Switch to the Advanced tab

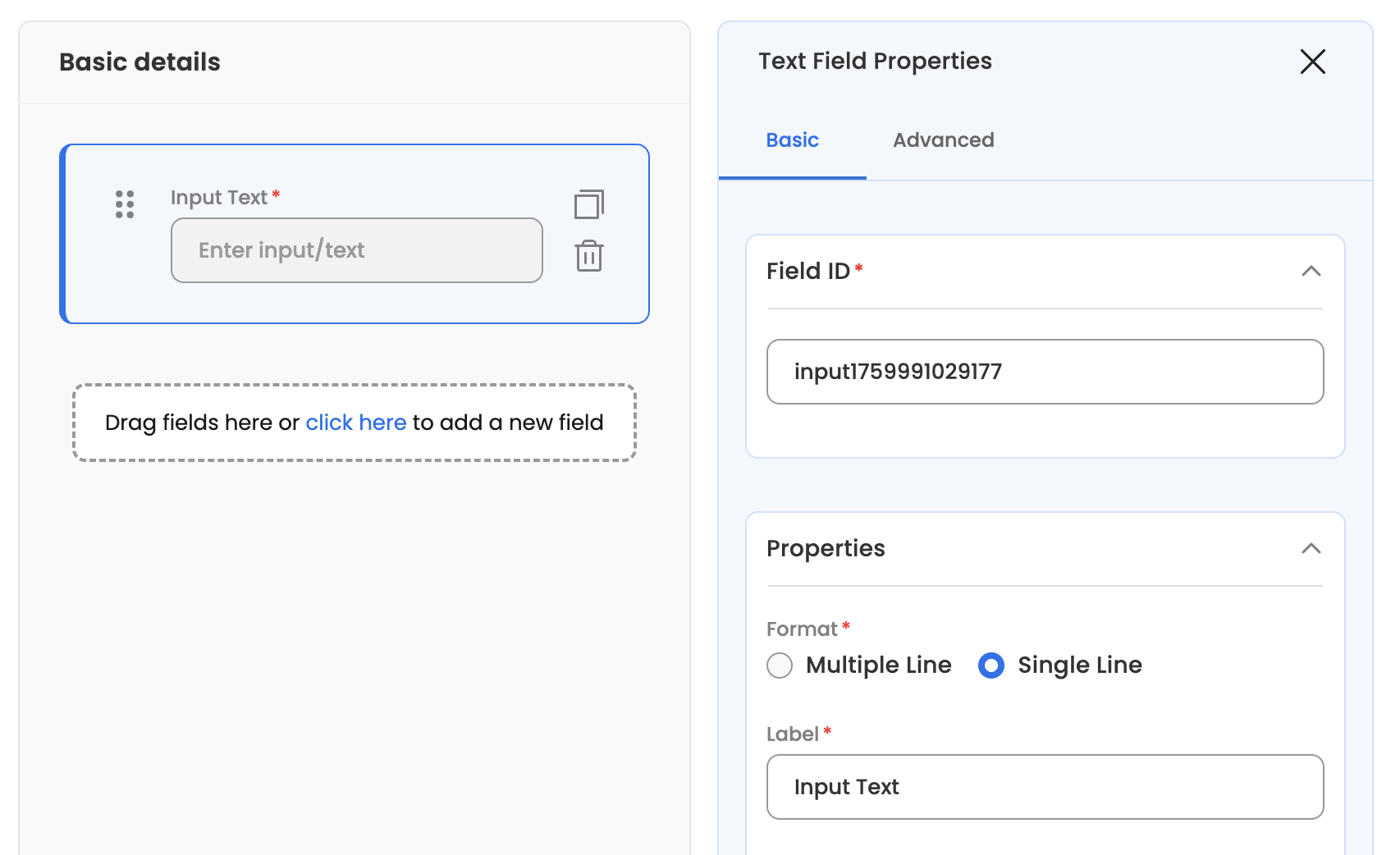(943, 140)
